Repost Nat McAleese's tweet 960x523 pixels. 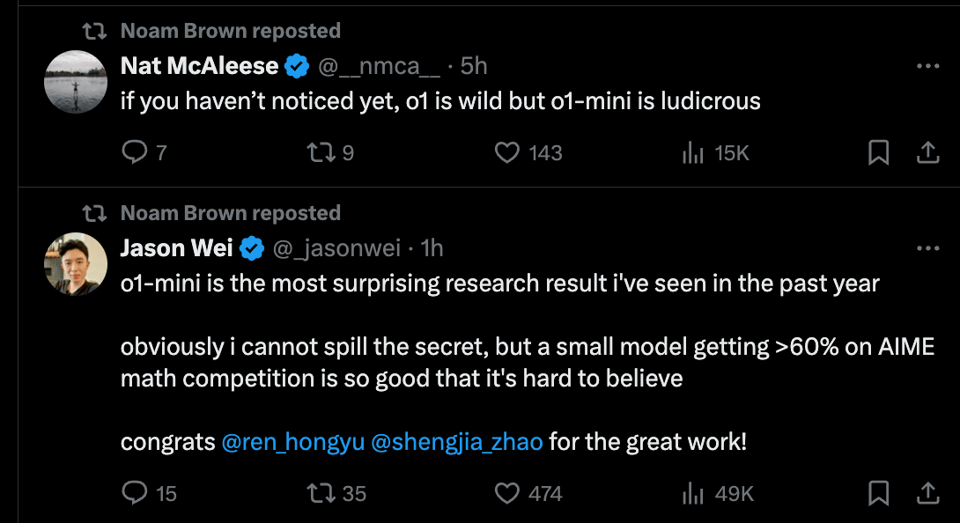(320, 152)
